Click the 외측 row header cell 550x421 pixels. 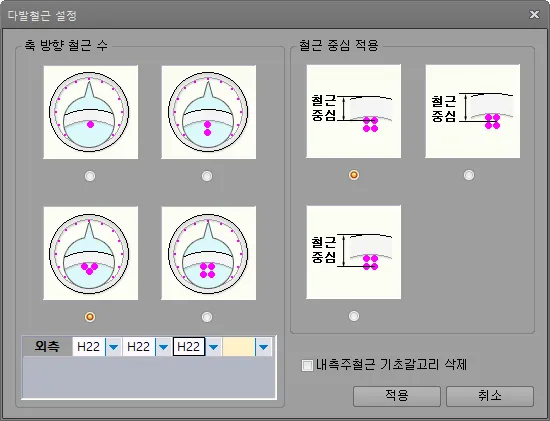47,347
